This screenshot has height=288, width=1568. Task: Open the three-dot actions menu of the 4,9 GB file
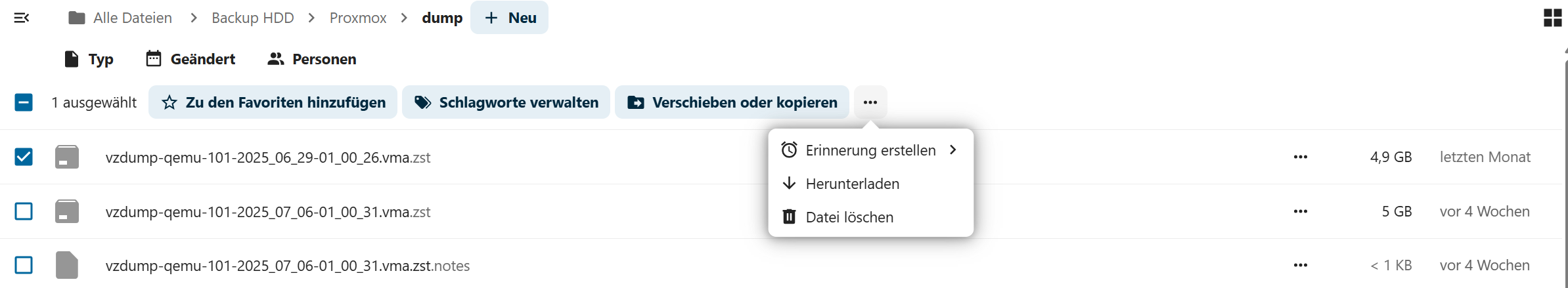point(1300,157)
